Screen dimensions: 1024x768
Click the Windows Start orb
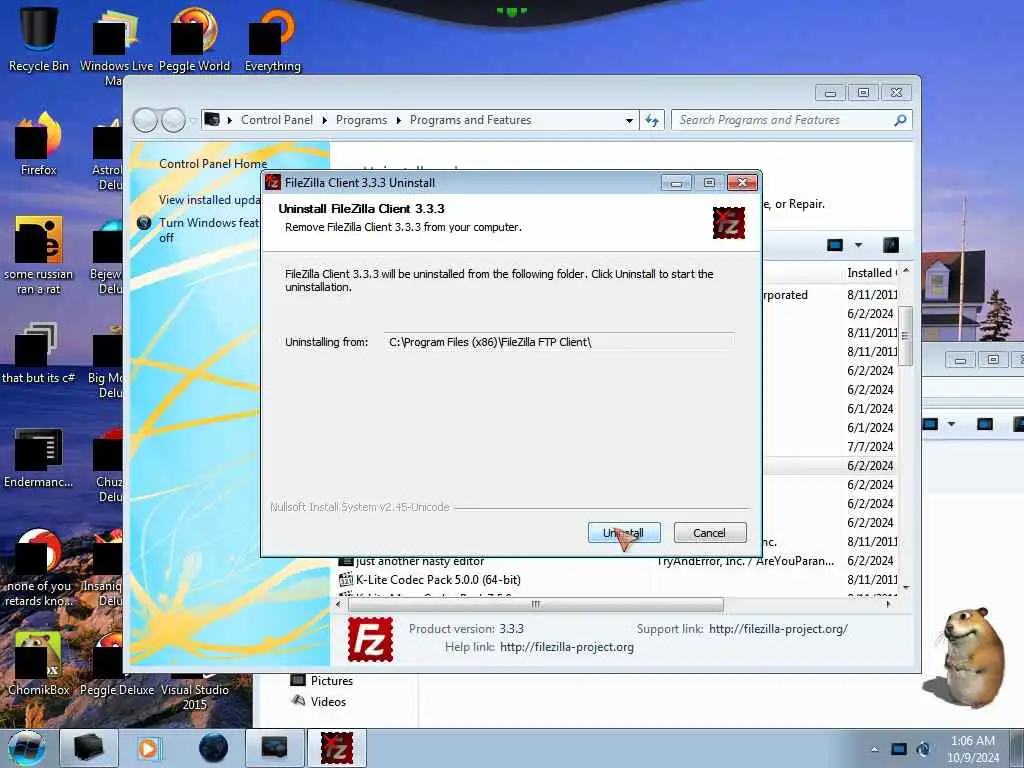27,748
